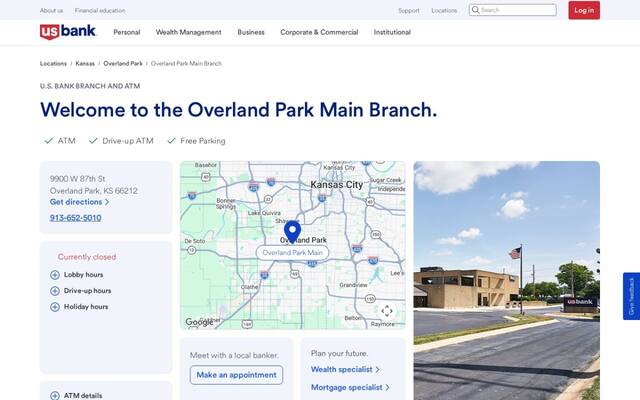Click the Drive-up ATM feature text

[x=128, y=141]
